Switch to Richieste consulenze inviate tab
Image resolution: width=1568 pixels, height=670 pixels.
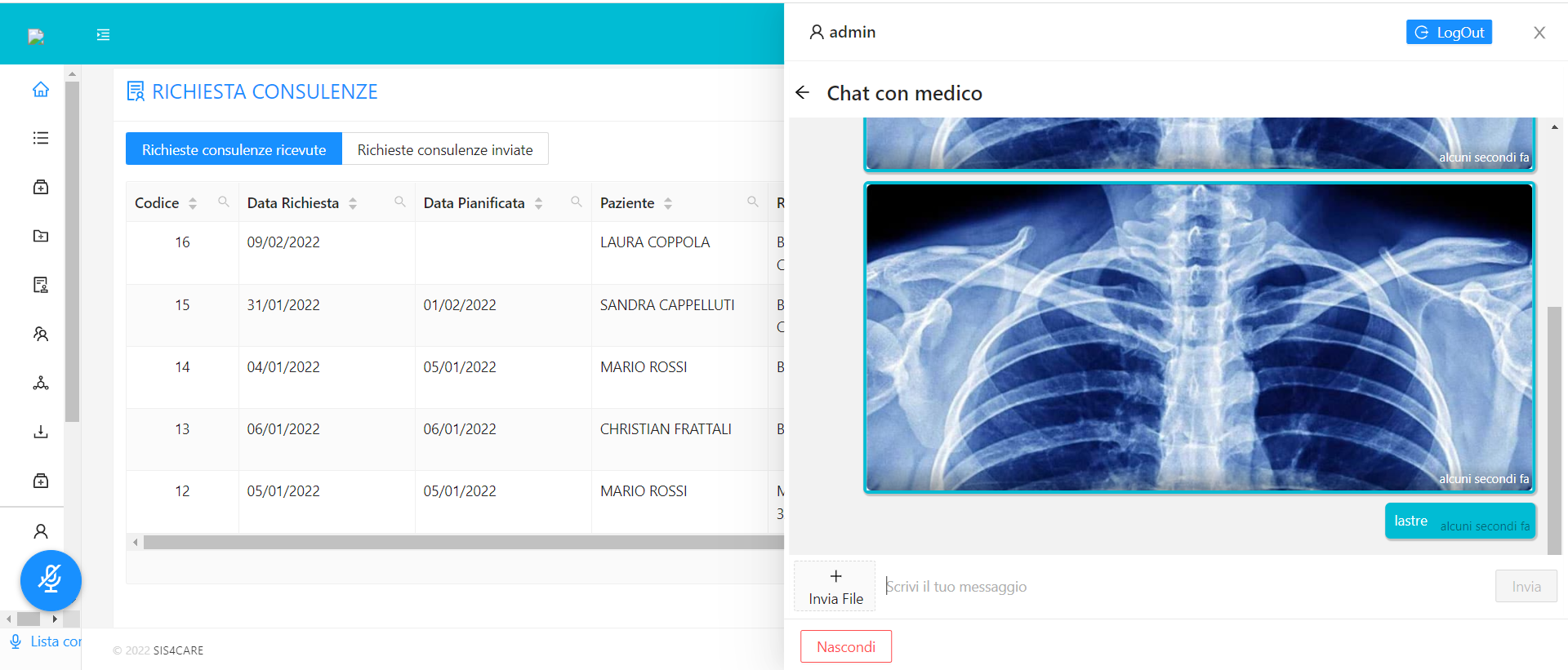(x=444, y=149)
